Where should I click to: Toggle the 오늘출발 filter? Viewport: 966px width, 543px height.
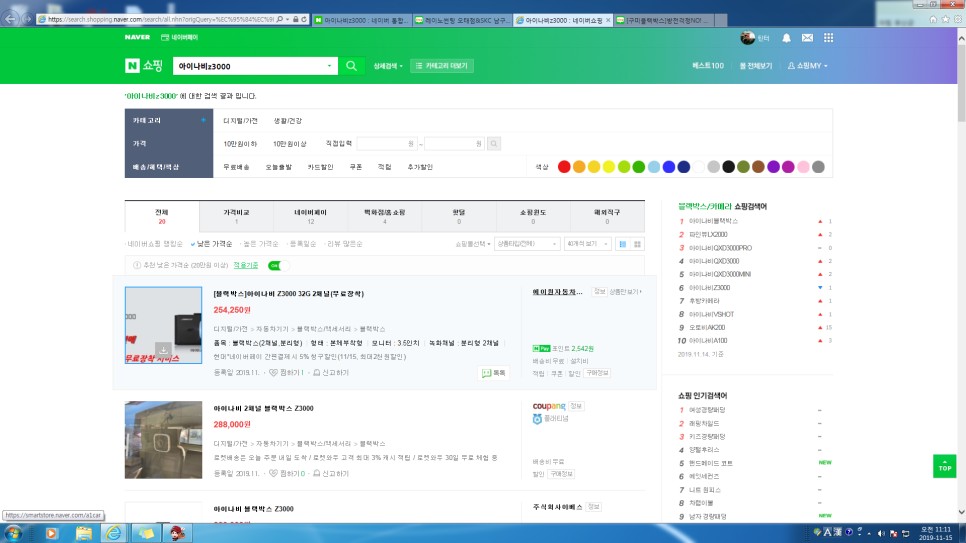278,167
